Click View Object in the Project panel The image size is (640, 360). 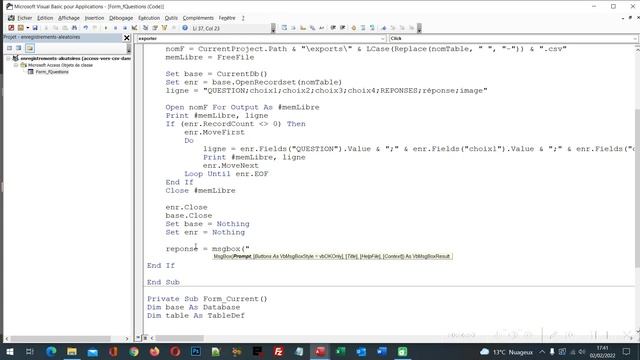[x=19, y=48]
